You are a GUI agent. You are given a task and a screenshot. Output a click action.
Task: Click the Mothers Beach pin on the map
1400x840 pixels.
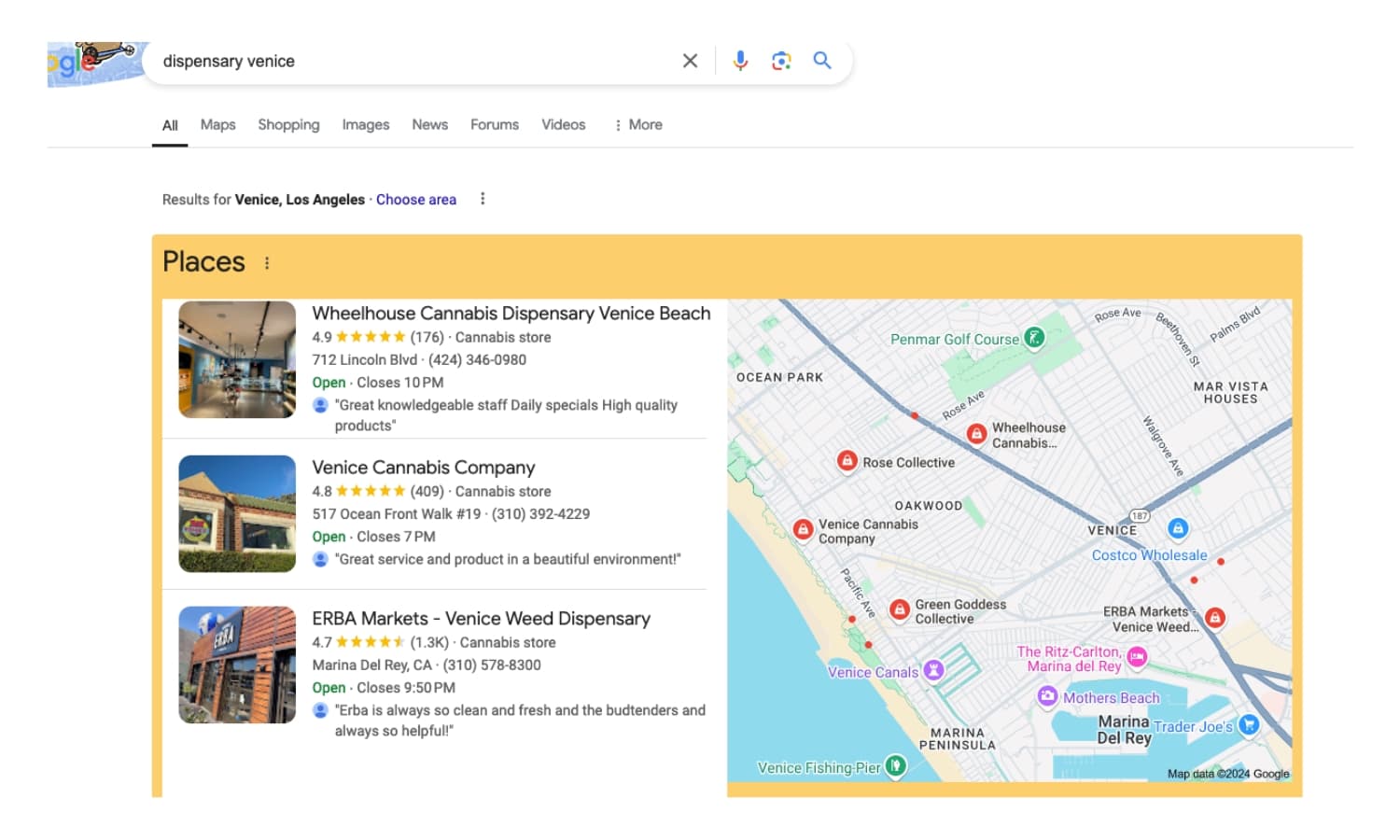1047,697
